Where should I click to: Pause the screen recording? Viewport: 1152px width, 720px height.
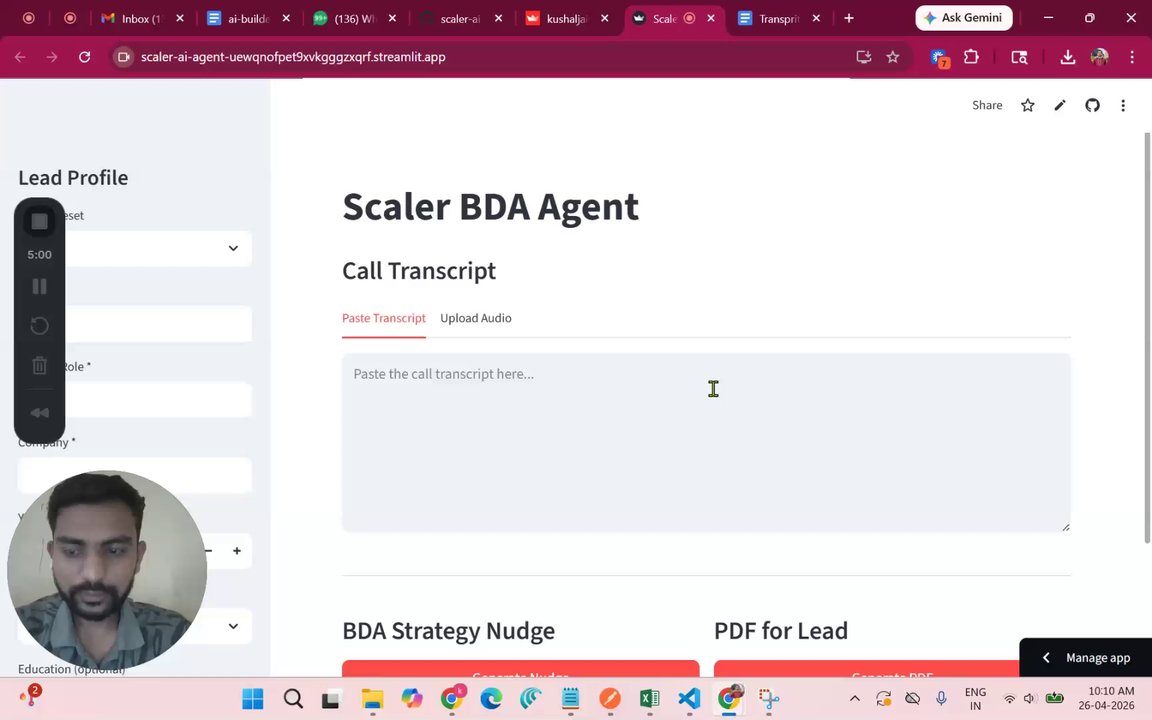[40, 286]
